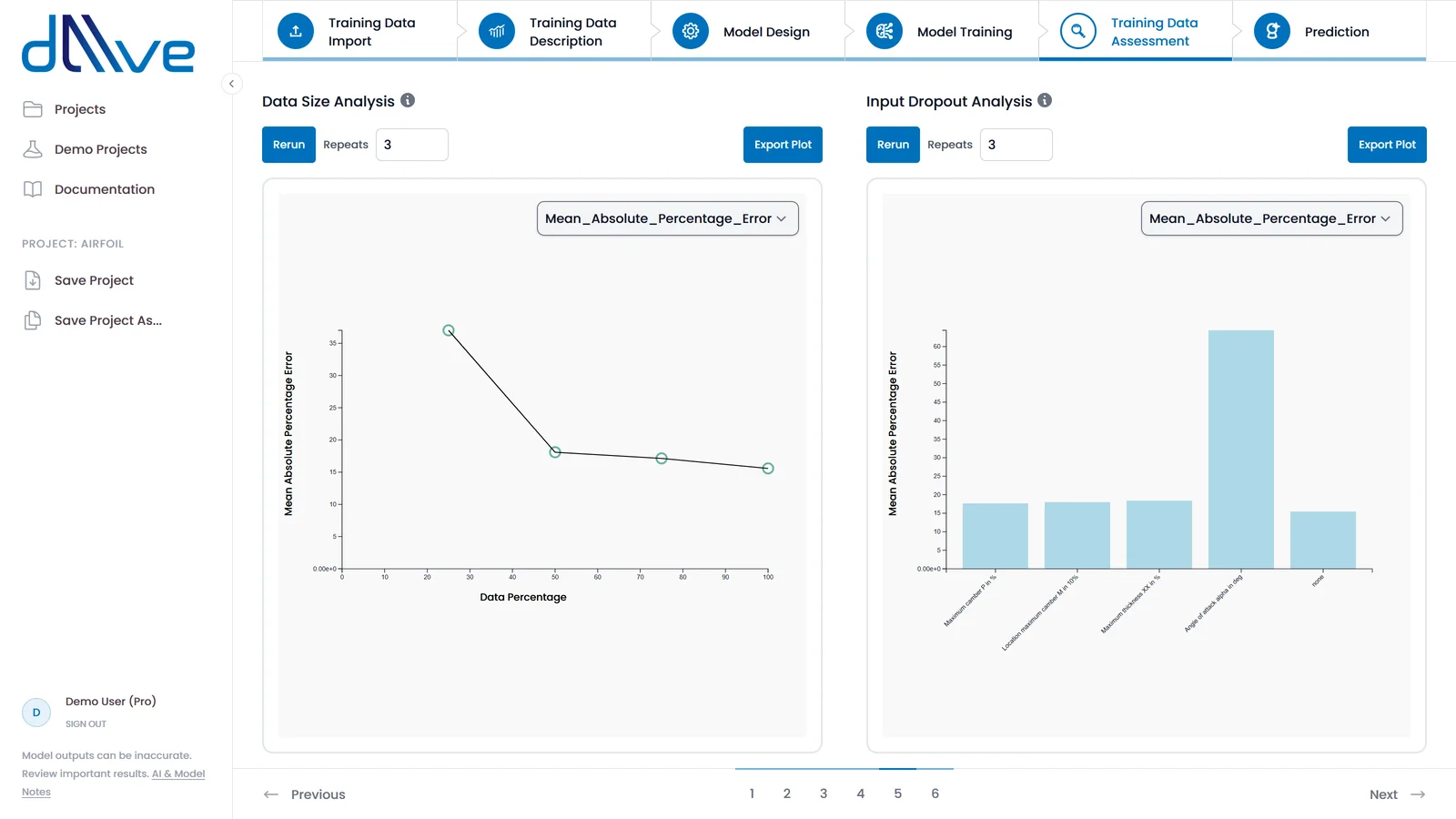
Task: Click the 'none' bar in dropout chart
Action: pyautogui.click(x=1323, y=540)
